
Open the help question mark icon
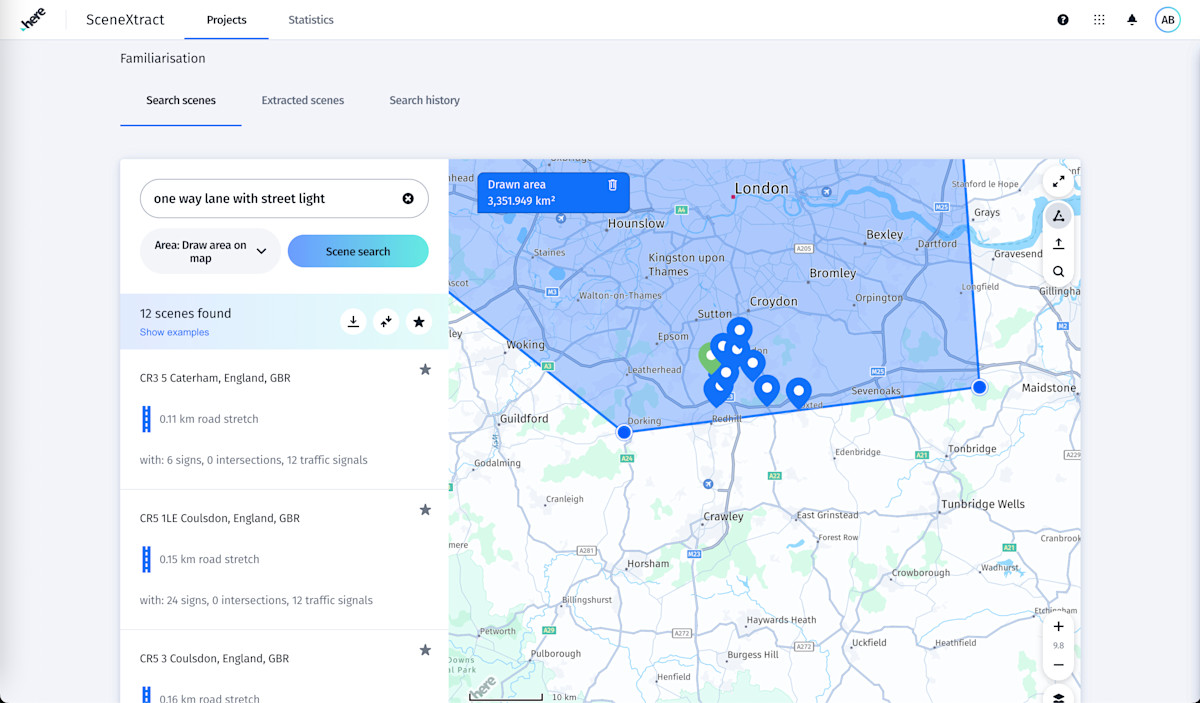(x=1063, y=19)
